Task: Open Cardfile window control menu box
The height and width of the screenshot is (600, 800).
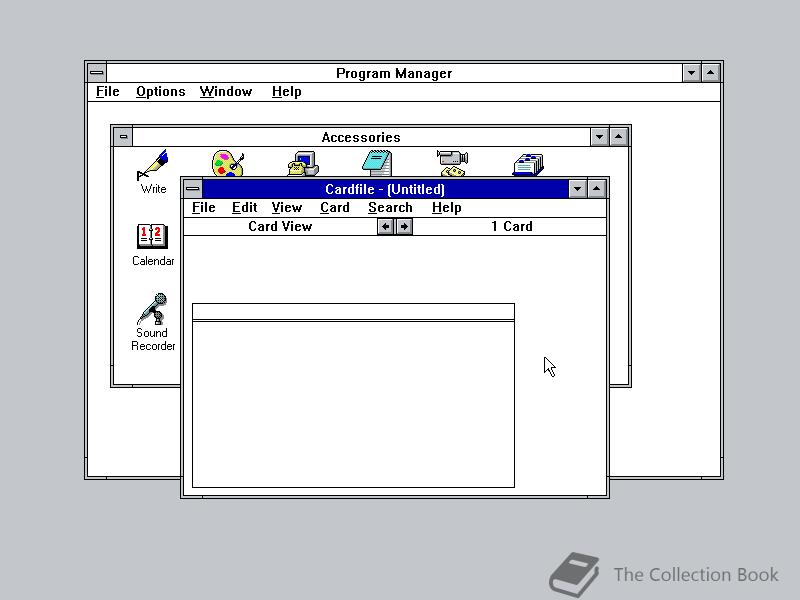Action: [192, 189]
